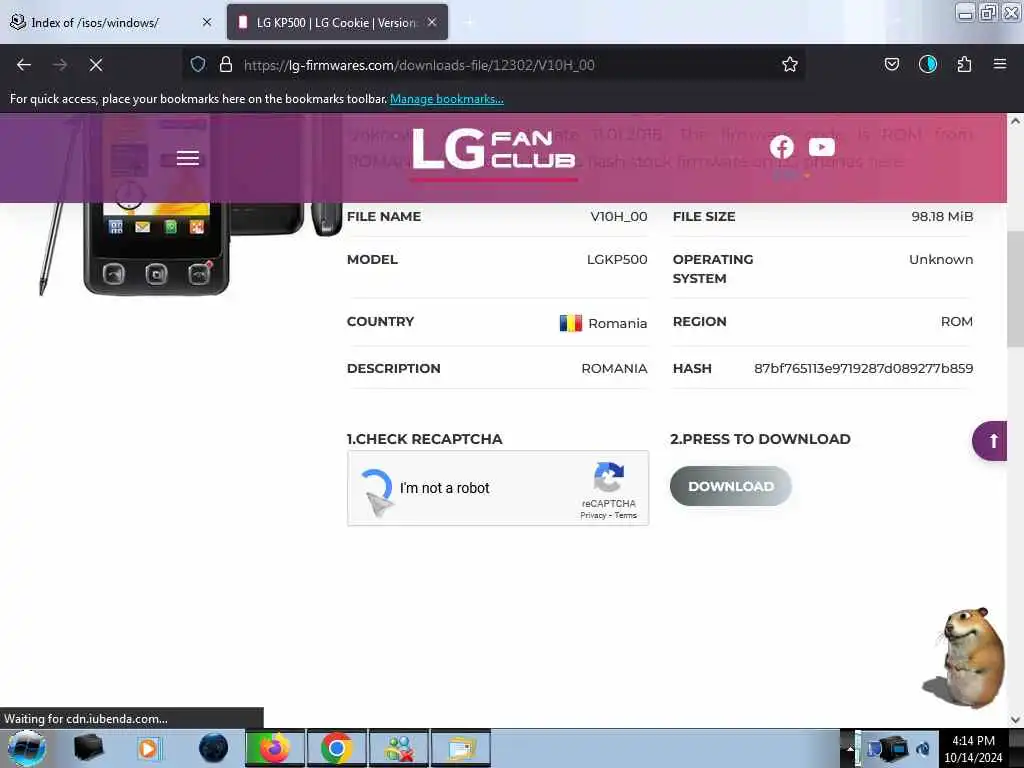Viewport: 1024px width, 768px height.
Task: Open the tracking protection shield icon
Action: coord(198,64)
